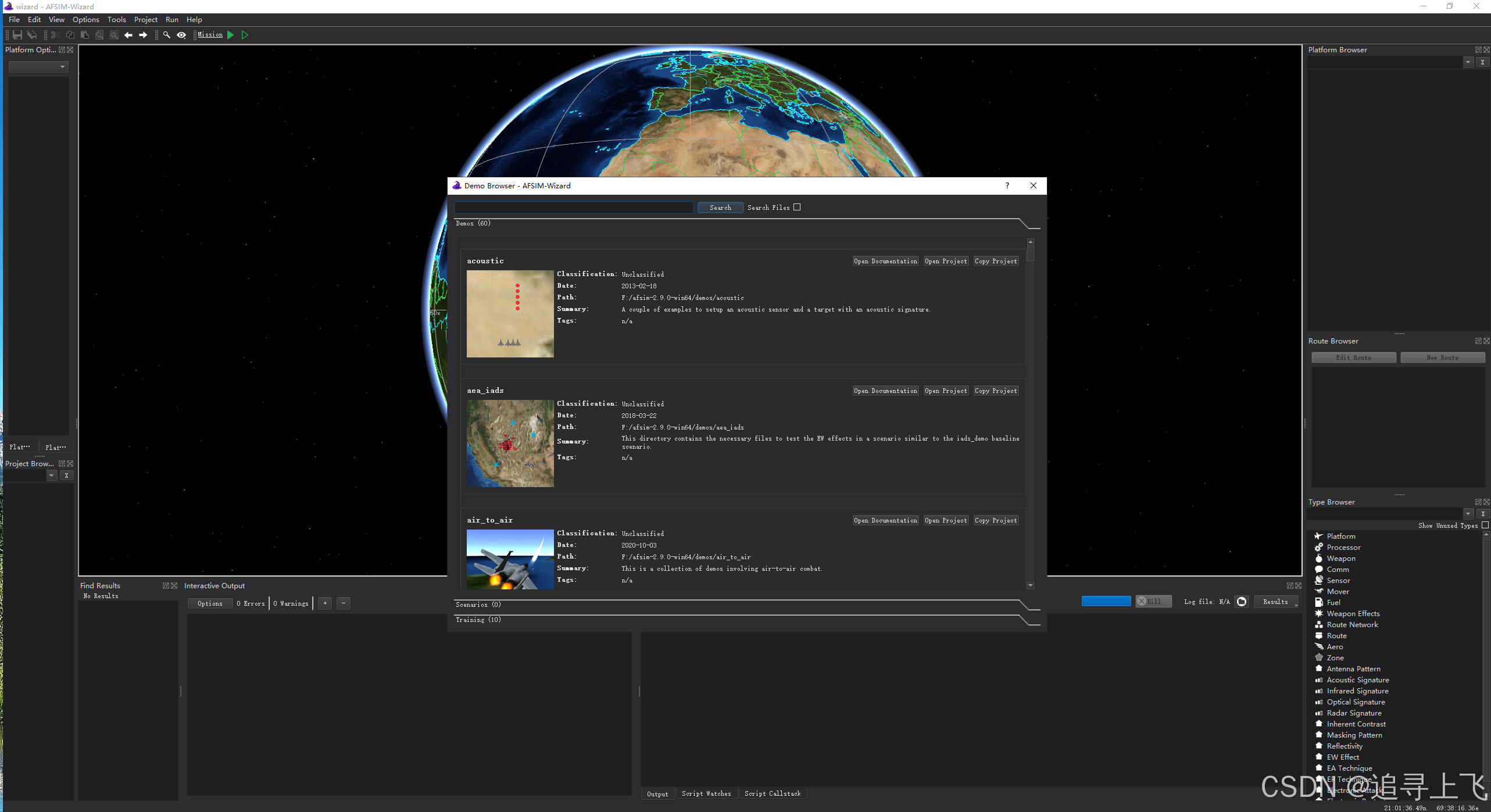Expand the Scenarios (0) section
The width and height of the screenshot is (1491, 812).
tap(478, 604)
